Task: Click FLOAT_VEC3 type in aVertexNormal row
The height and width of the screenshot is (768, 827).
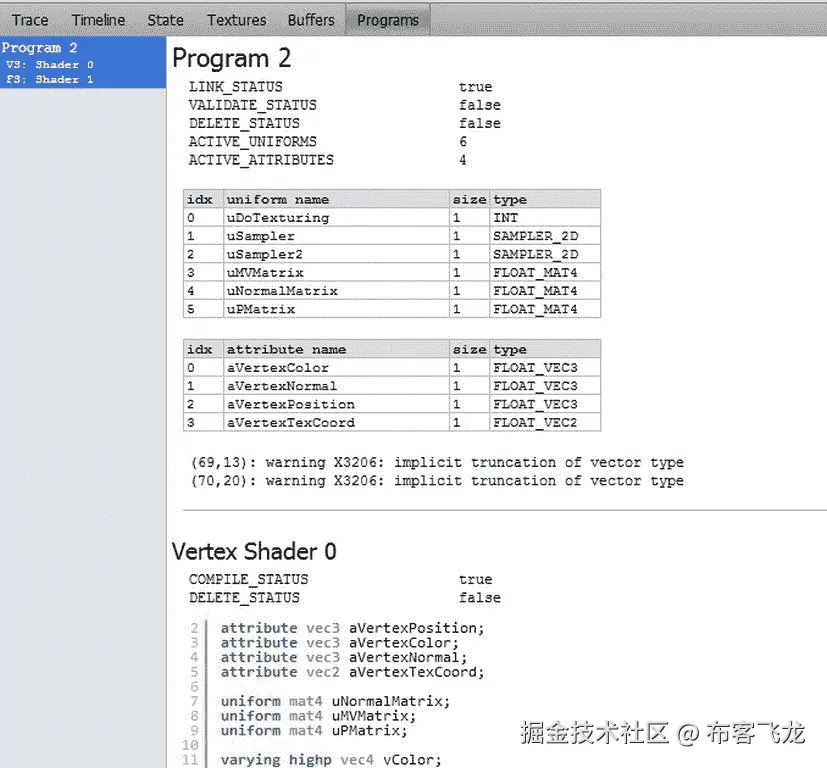Action: coord(545,386)
